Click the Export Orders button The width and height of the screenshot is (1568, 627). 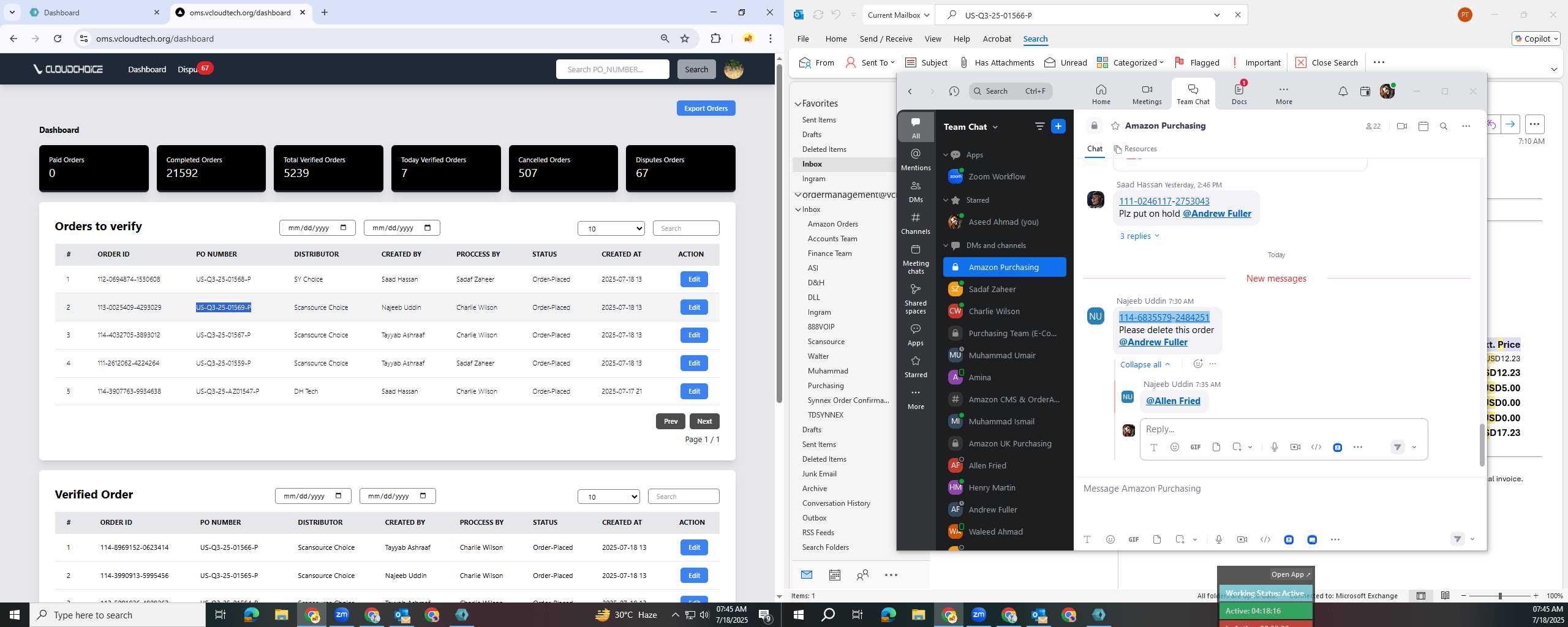(x=706, y=108)
